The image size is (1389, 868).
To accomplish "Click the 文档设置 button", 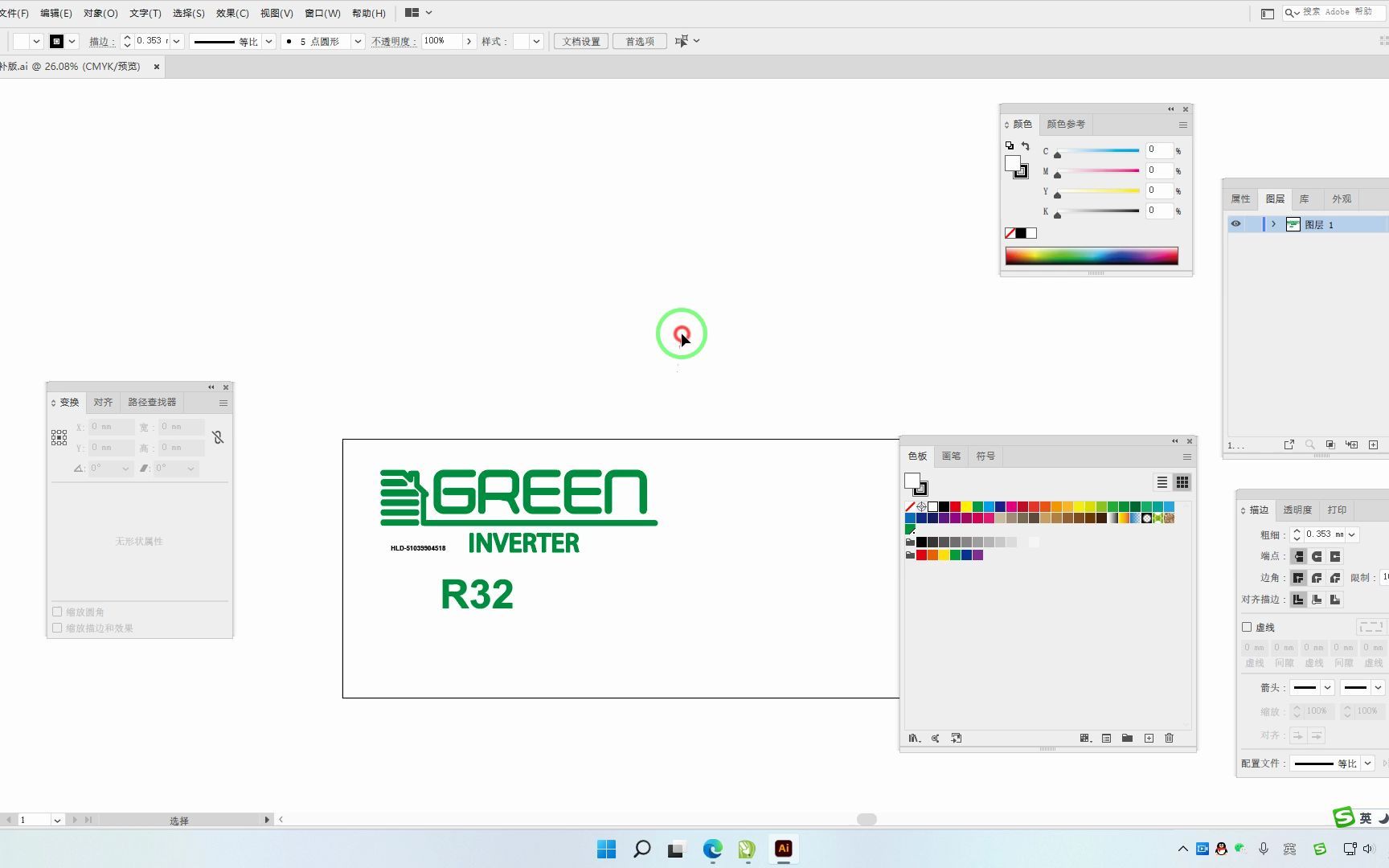I will pos(581,41).
